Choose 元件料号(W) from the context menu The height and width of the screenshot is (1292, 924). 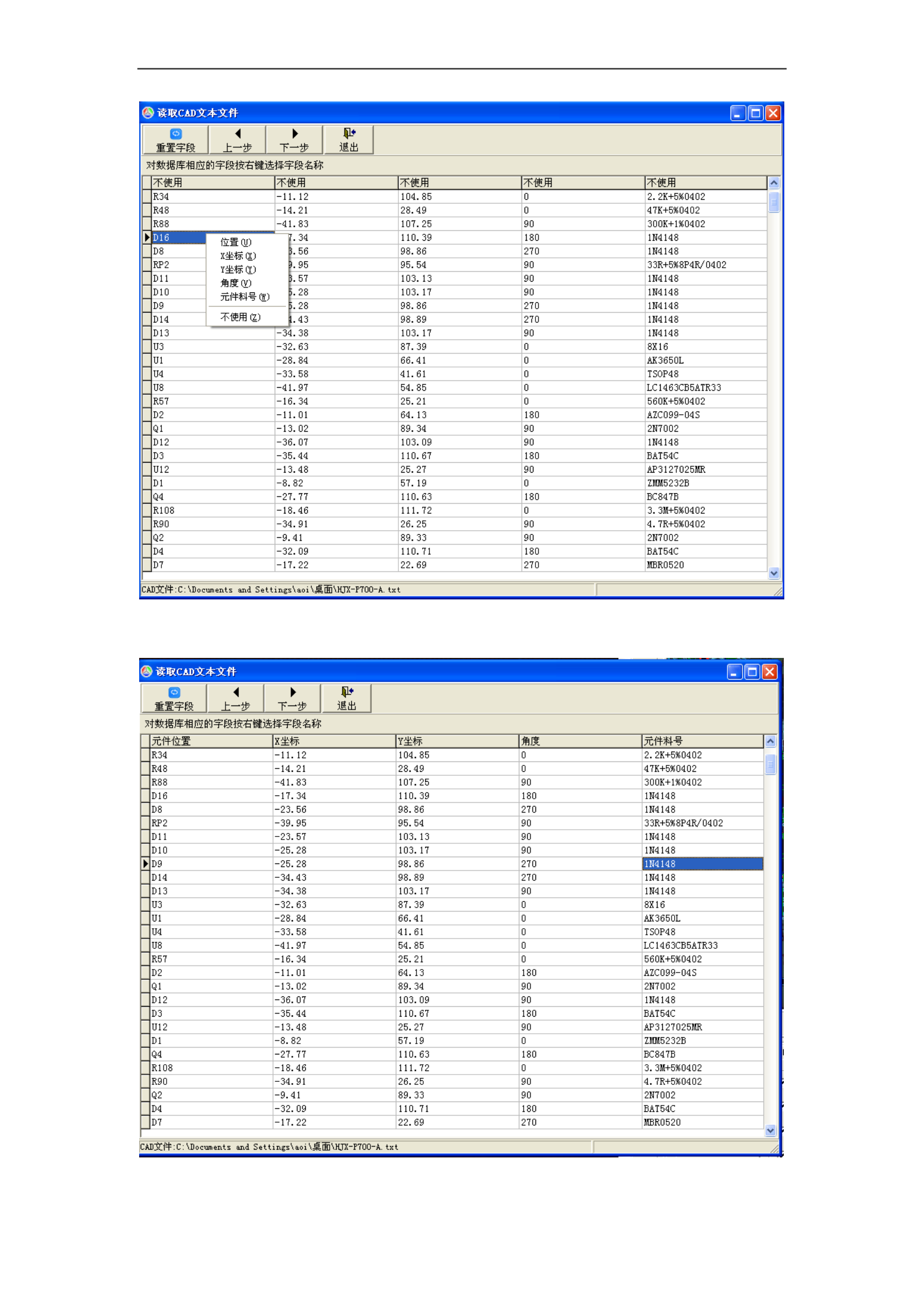(245, 297)
